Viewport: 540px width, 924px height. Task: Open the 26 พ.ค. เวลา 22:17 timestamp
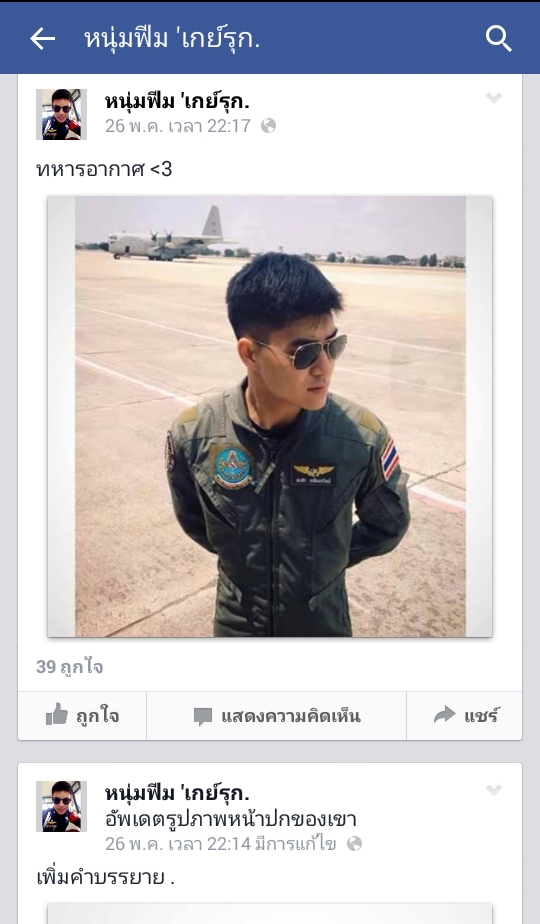click(x=178, y=126)
